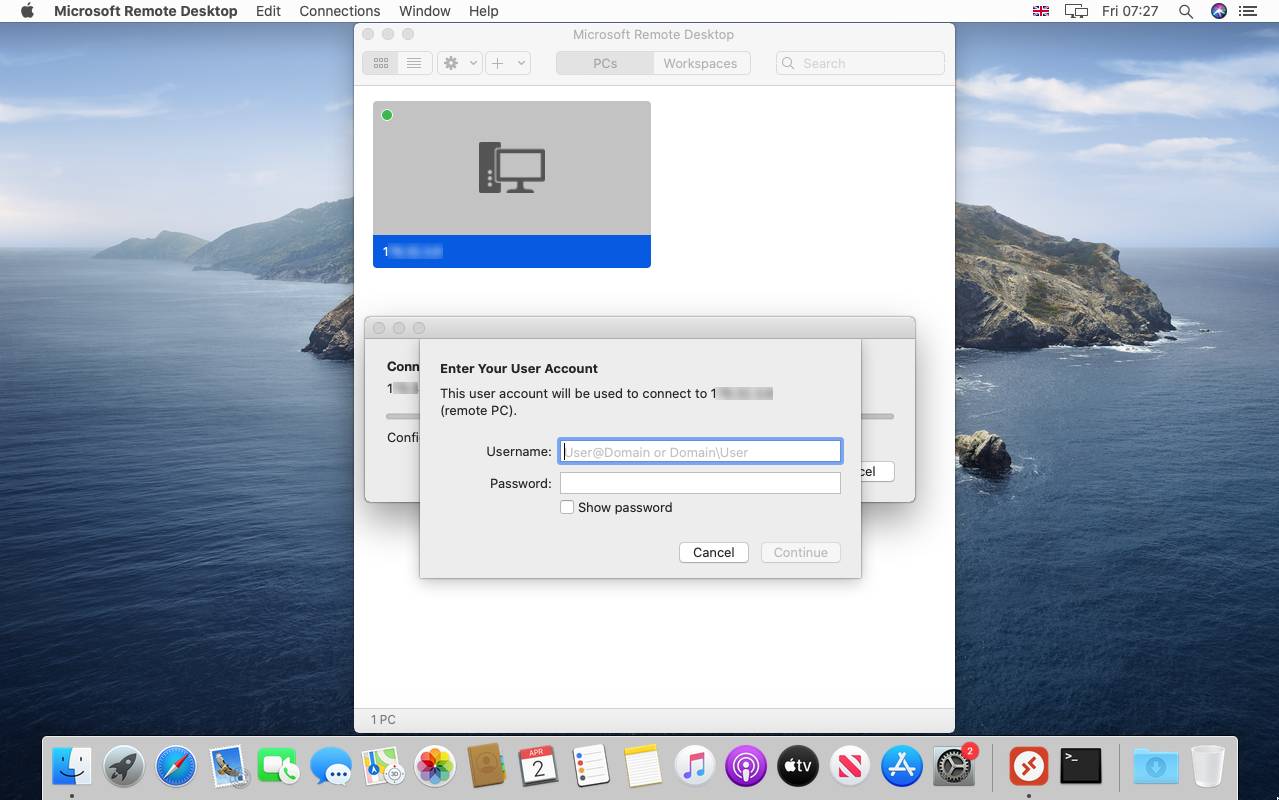Open Podcasts from the Dock
The image size is (1279, 800).
tap(746, 767)
